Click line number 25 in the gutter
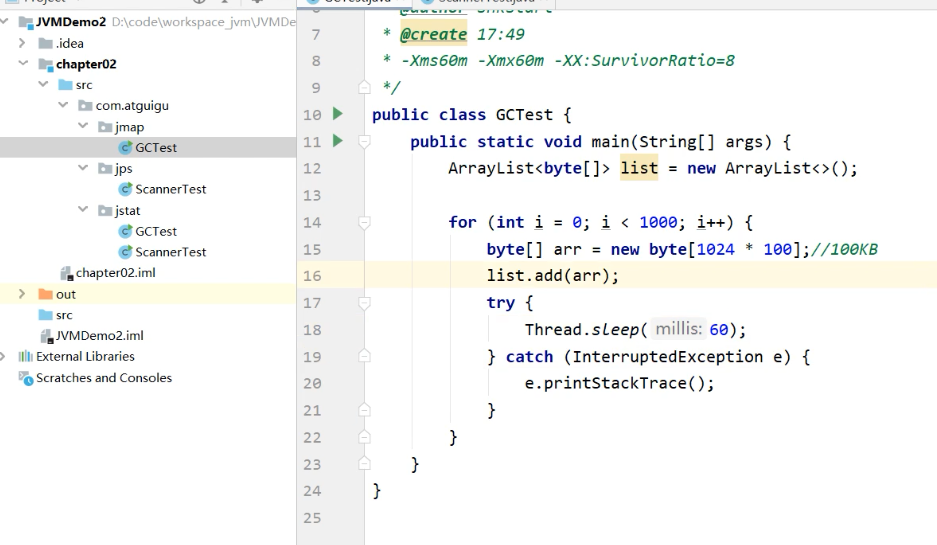937x545 pixels. point(312,518)
